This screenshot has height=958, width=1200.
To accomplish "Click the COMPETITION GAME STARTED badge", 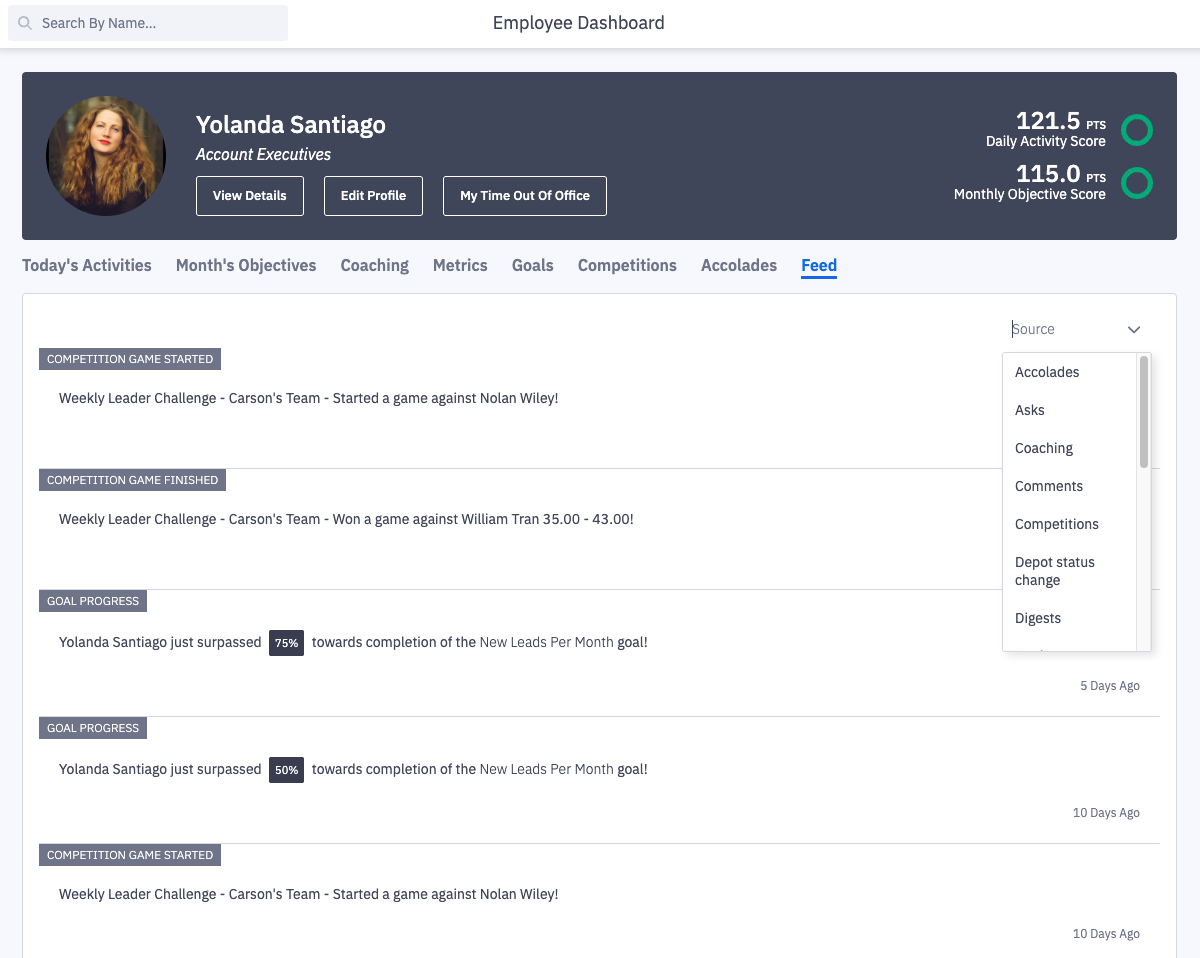I will pyautogui.click(x=129, y=358).
